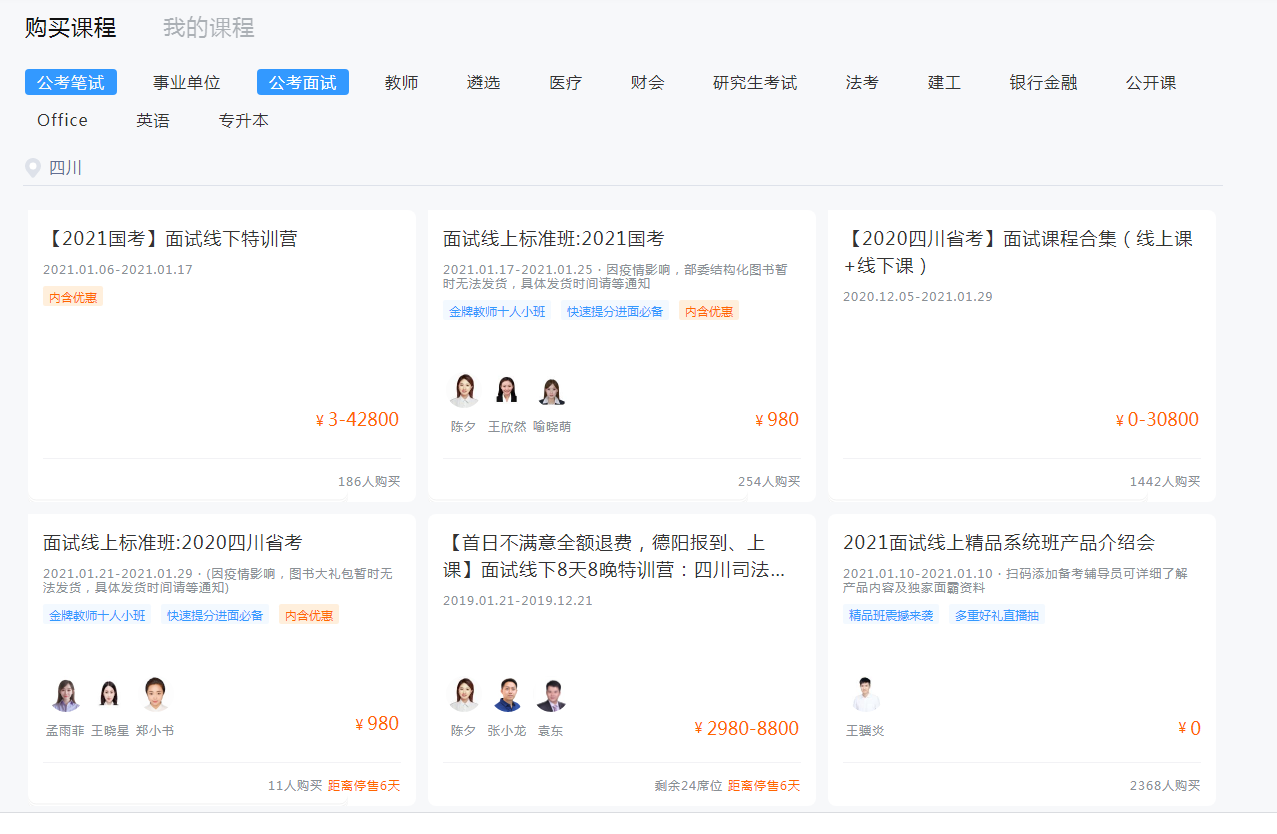Screen dimensions: 1277x834
Task: Switch to the 我的课程 tab
Action: click(x=208, y=28)
